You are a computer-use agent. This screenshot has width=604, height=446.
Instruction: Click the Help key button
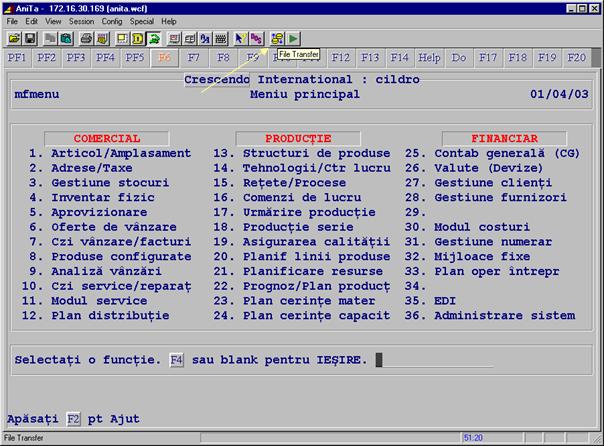coord(429,58)
